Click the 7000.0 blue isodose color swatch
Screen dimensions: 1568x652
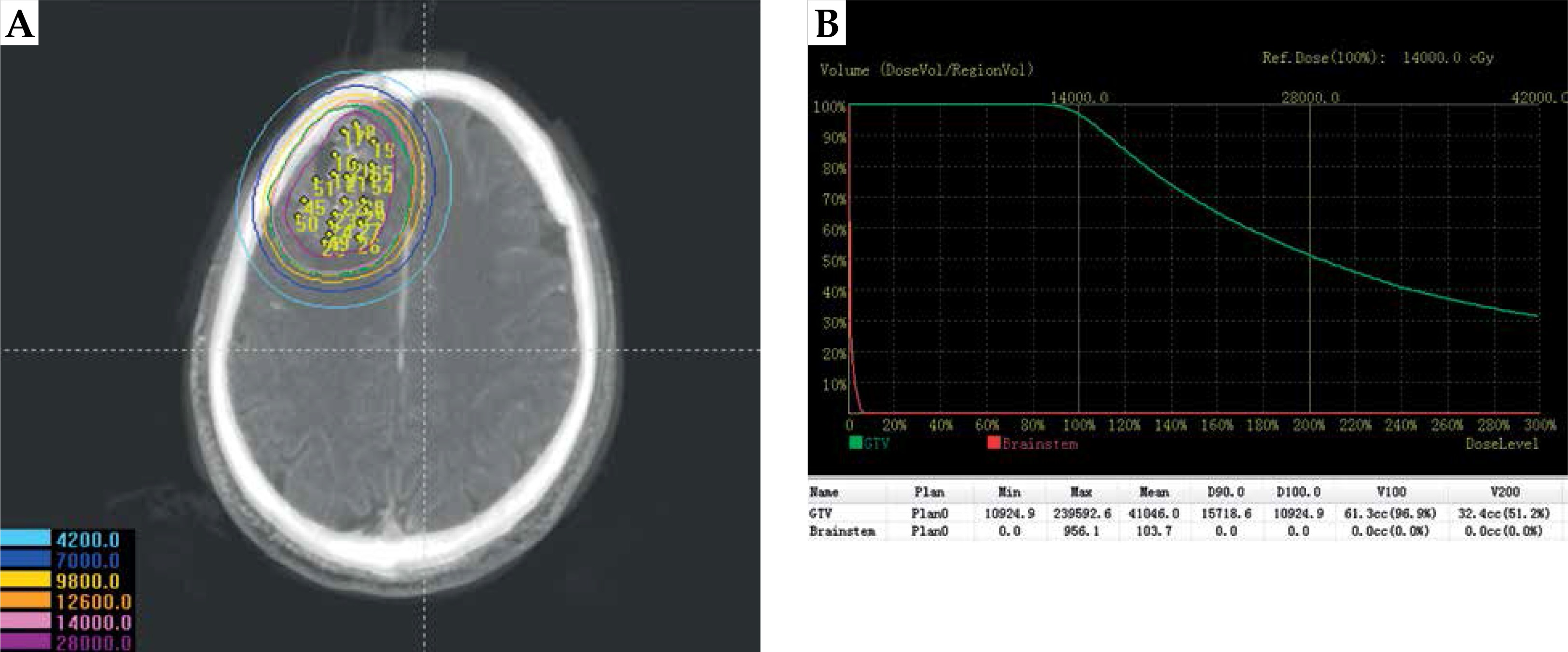tap(26, 559)
